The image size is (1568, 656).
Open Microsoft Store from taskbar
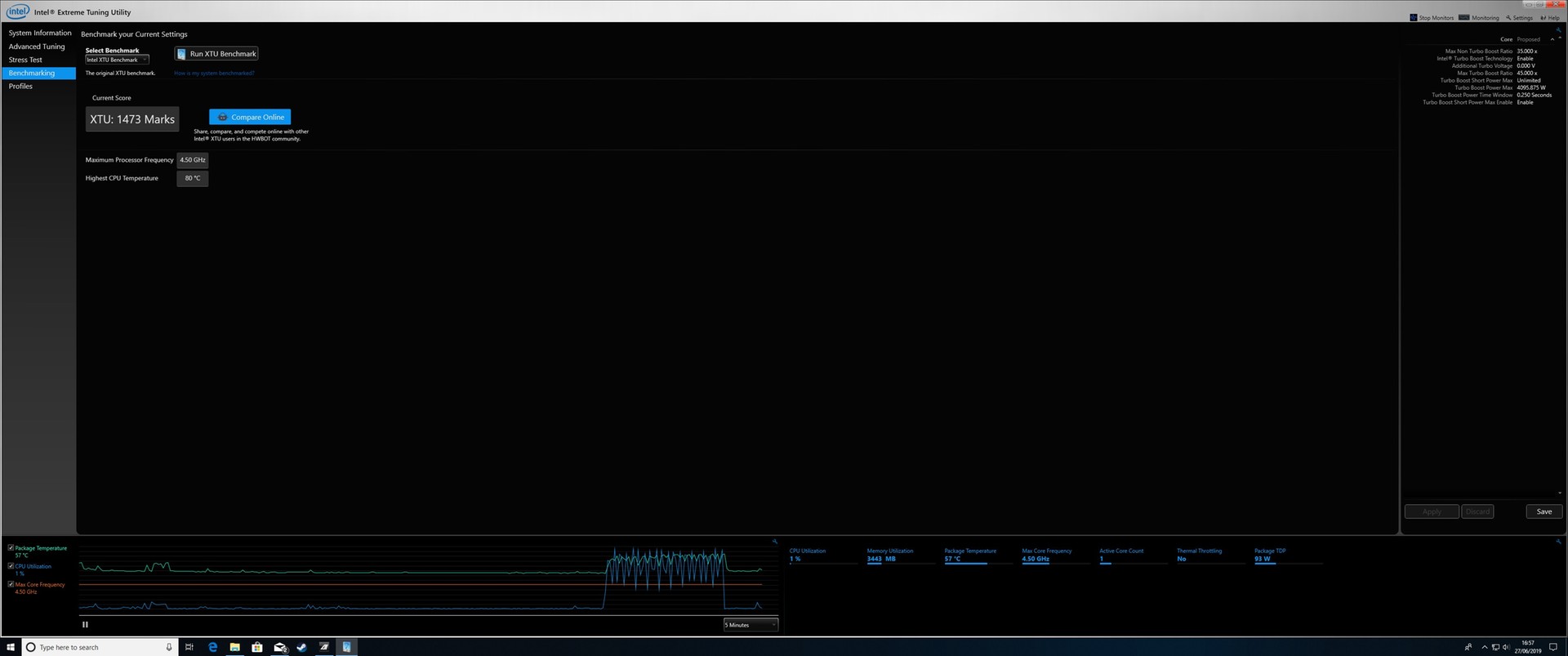point(257,647)
